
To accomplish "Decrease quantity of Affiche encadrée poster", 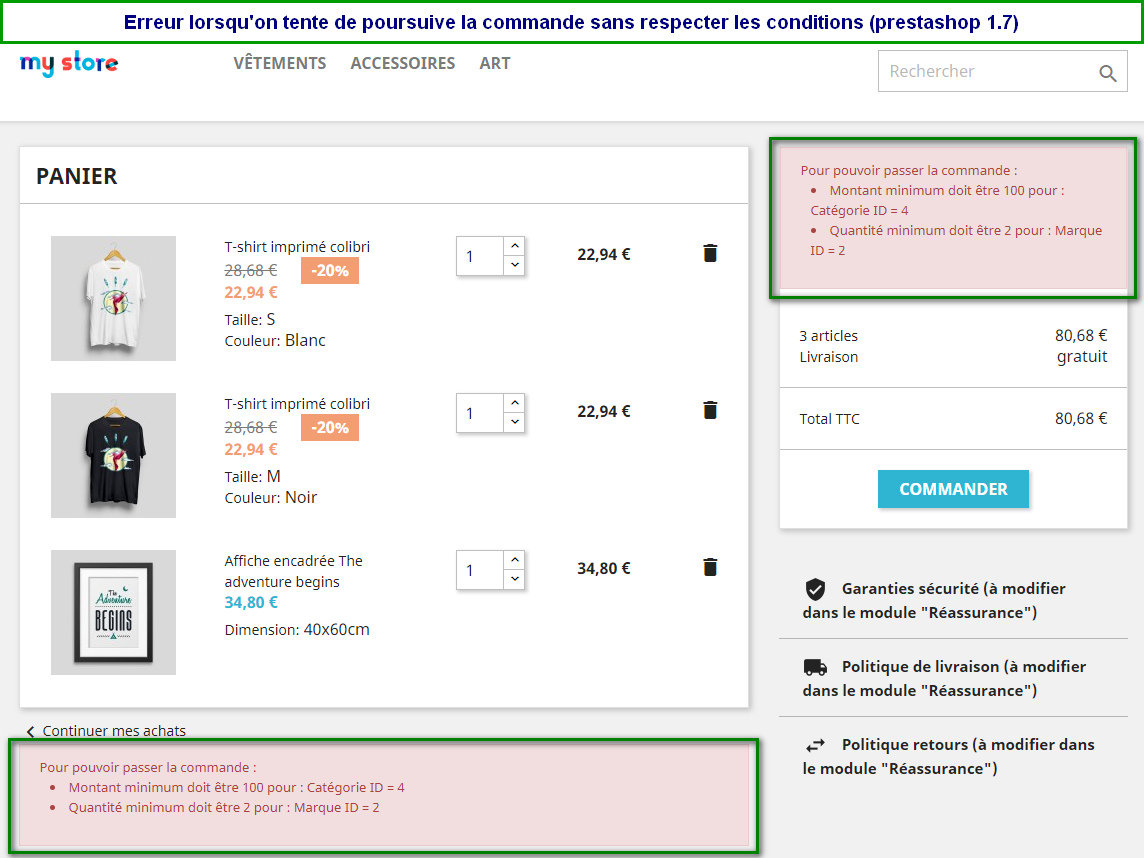I will tap(514, 579).
